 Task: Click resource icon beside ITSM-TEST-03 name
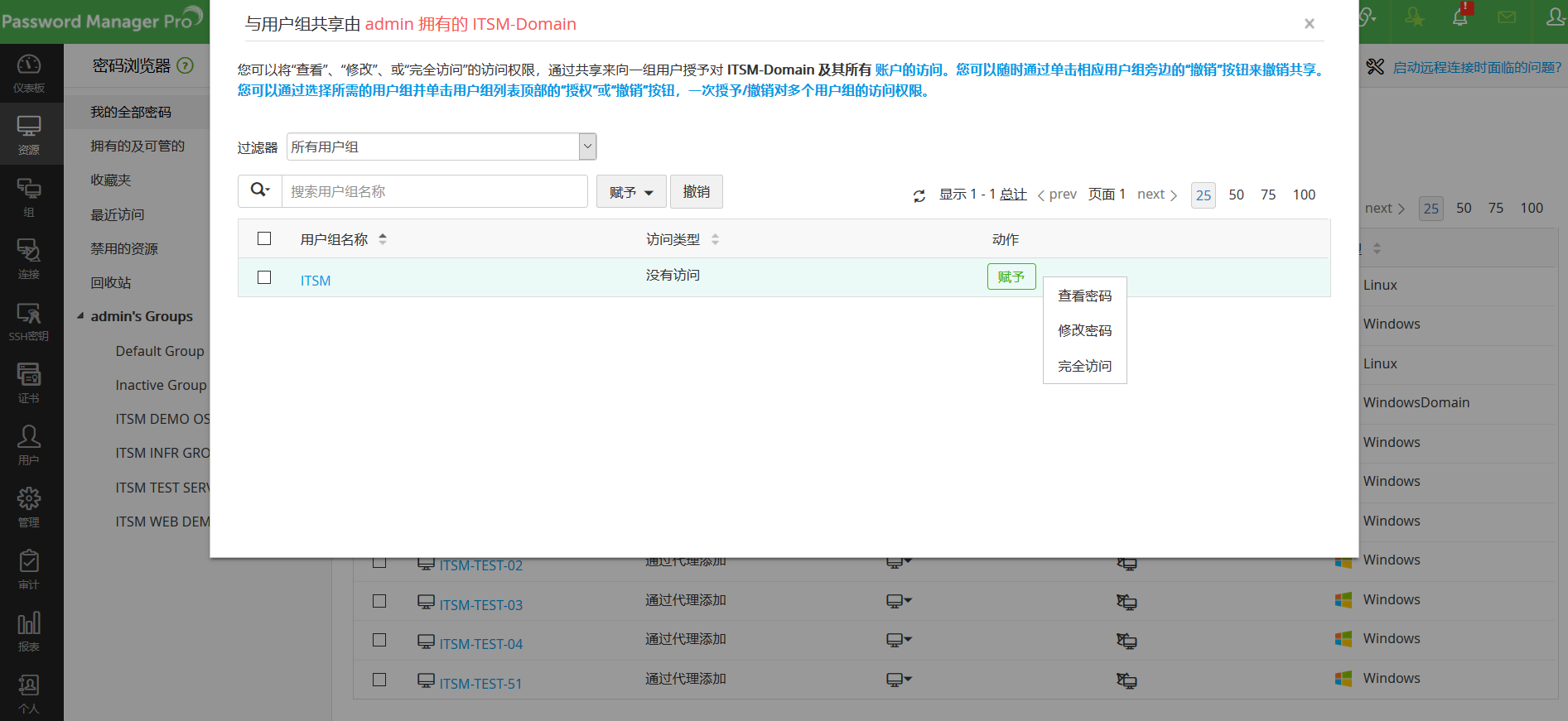click(x=426, y=603)
